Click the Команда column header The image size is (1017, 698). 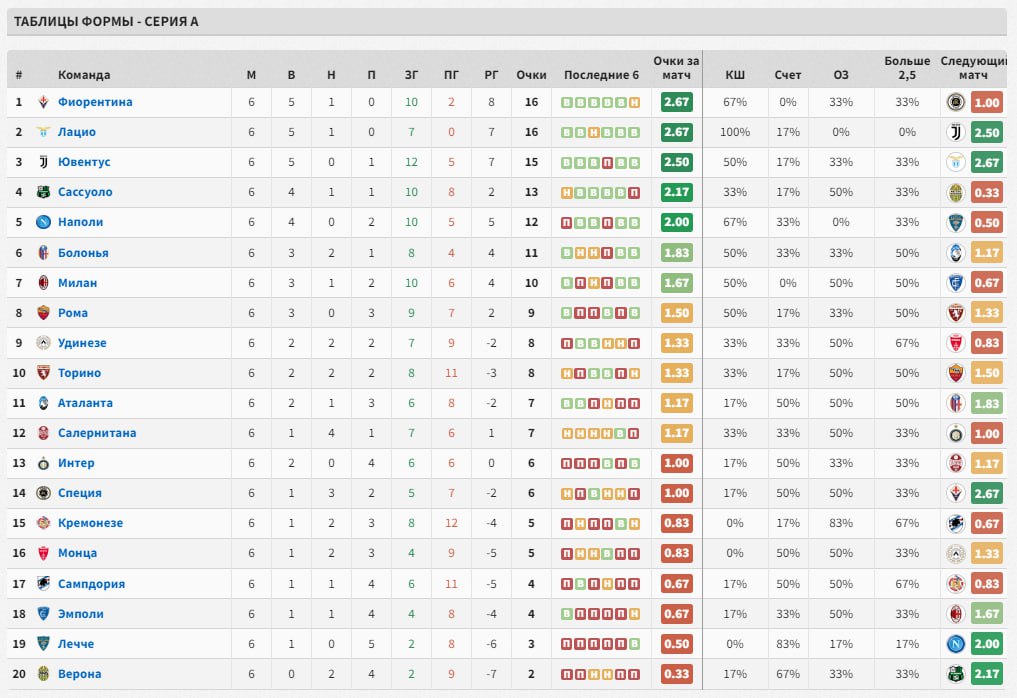pos(84,75)
